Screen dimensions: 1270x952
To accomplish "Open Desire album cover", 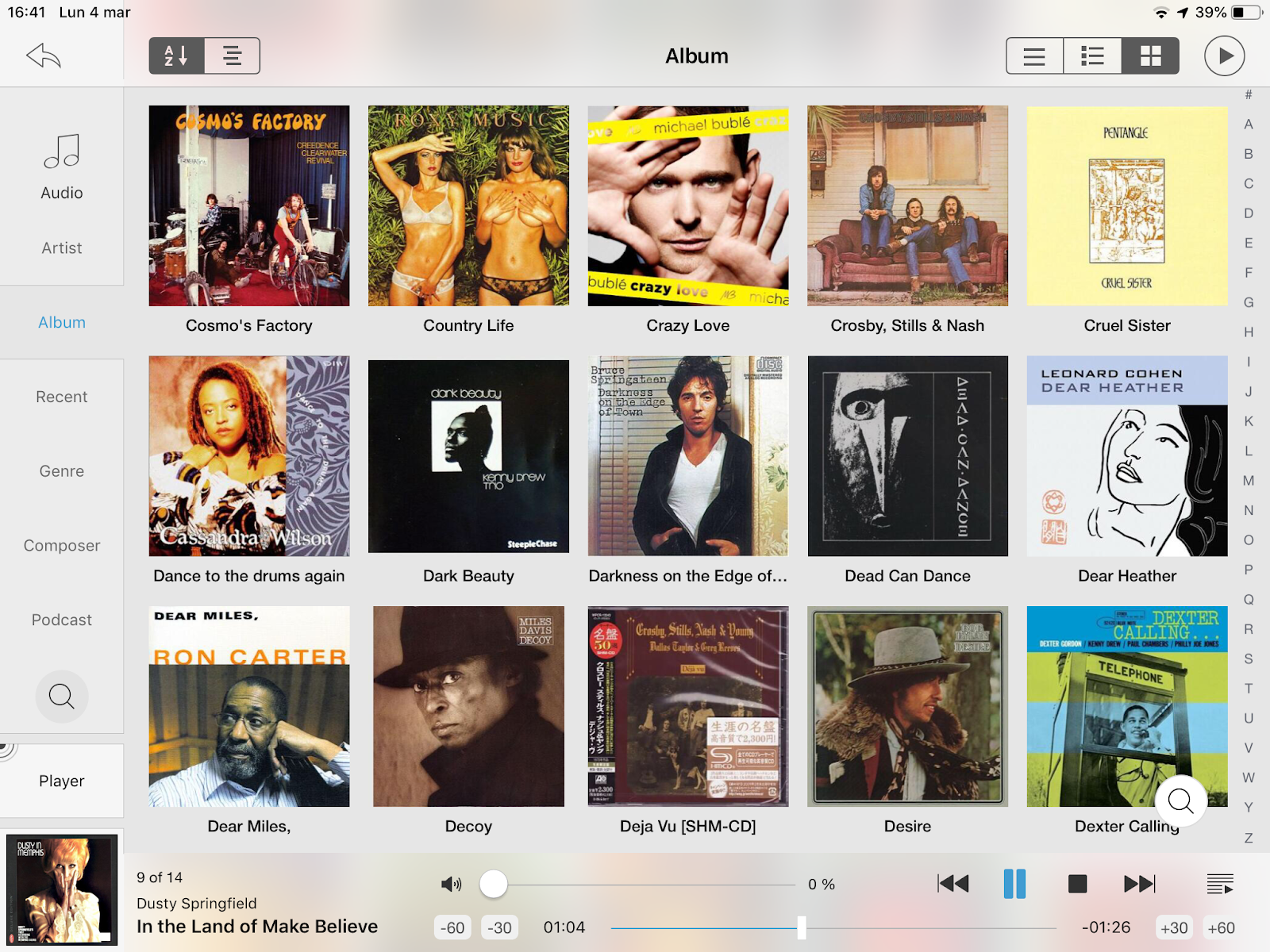I will (907, 707).
